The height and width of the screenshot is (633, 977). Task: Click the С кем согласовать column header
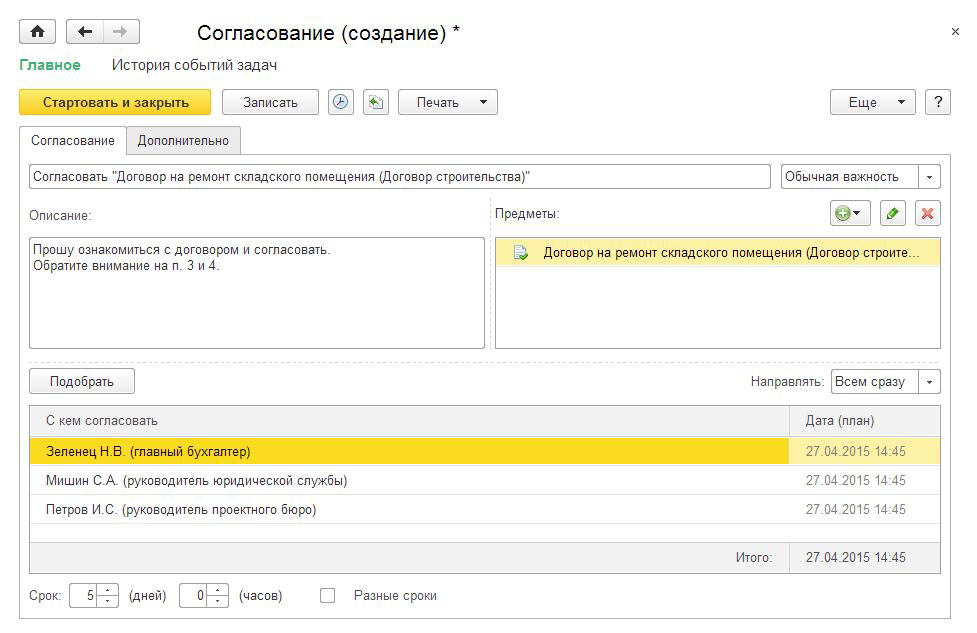tap(409, 421)
